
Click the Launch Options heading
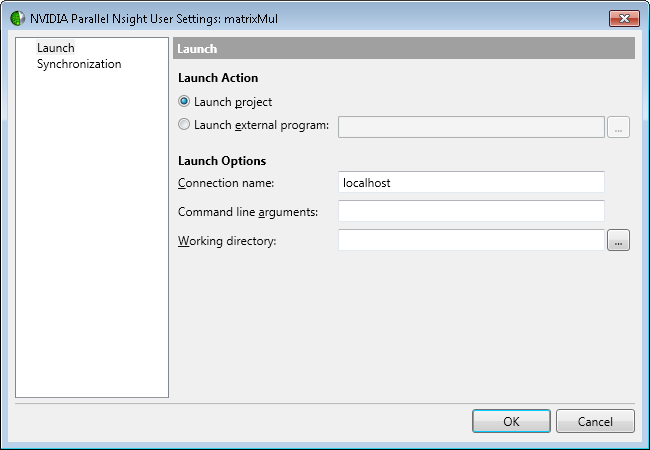click(222, 160)
